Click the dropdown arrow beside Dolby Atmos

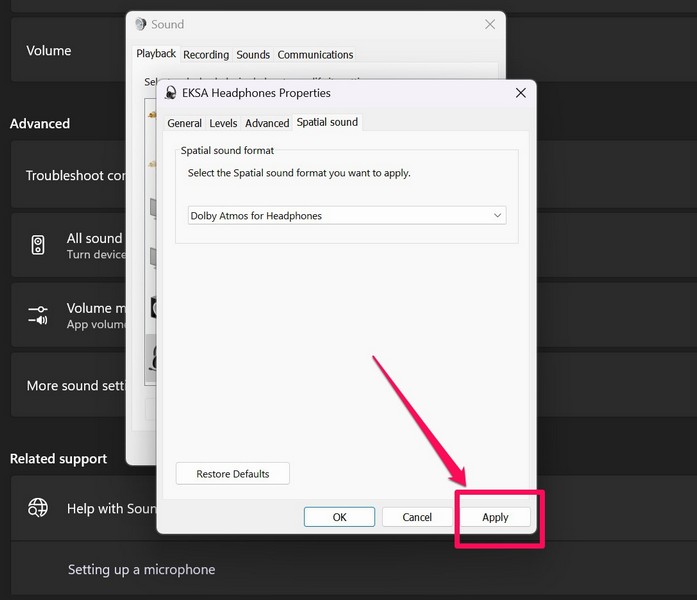pos(497,215)
